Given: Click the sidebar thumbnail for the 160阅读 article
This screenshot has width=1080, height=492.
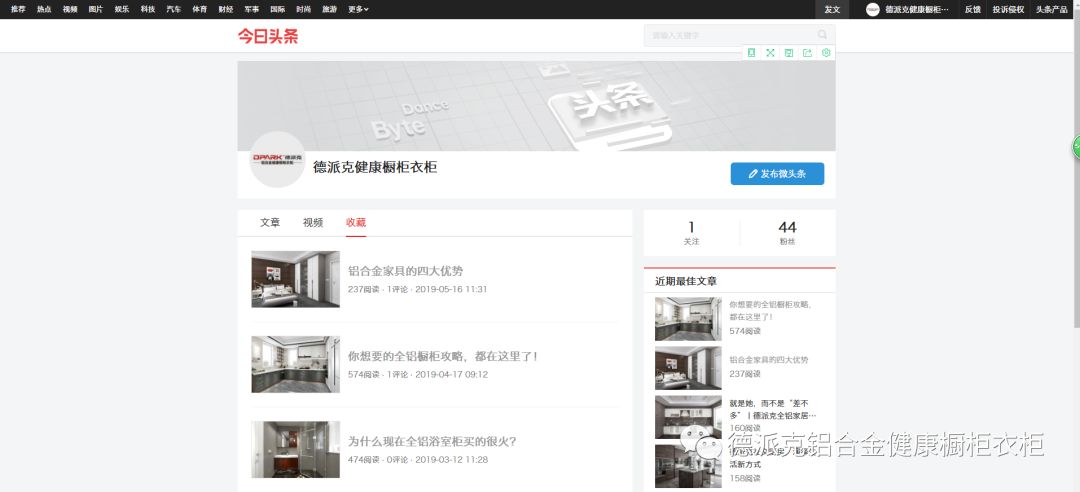Looking at the screenshot, I should click(688, 417).
